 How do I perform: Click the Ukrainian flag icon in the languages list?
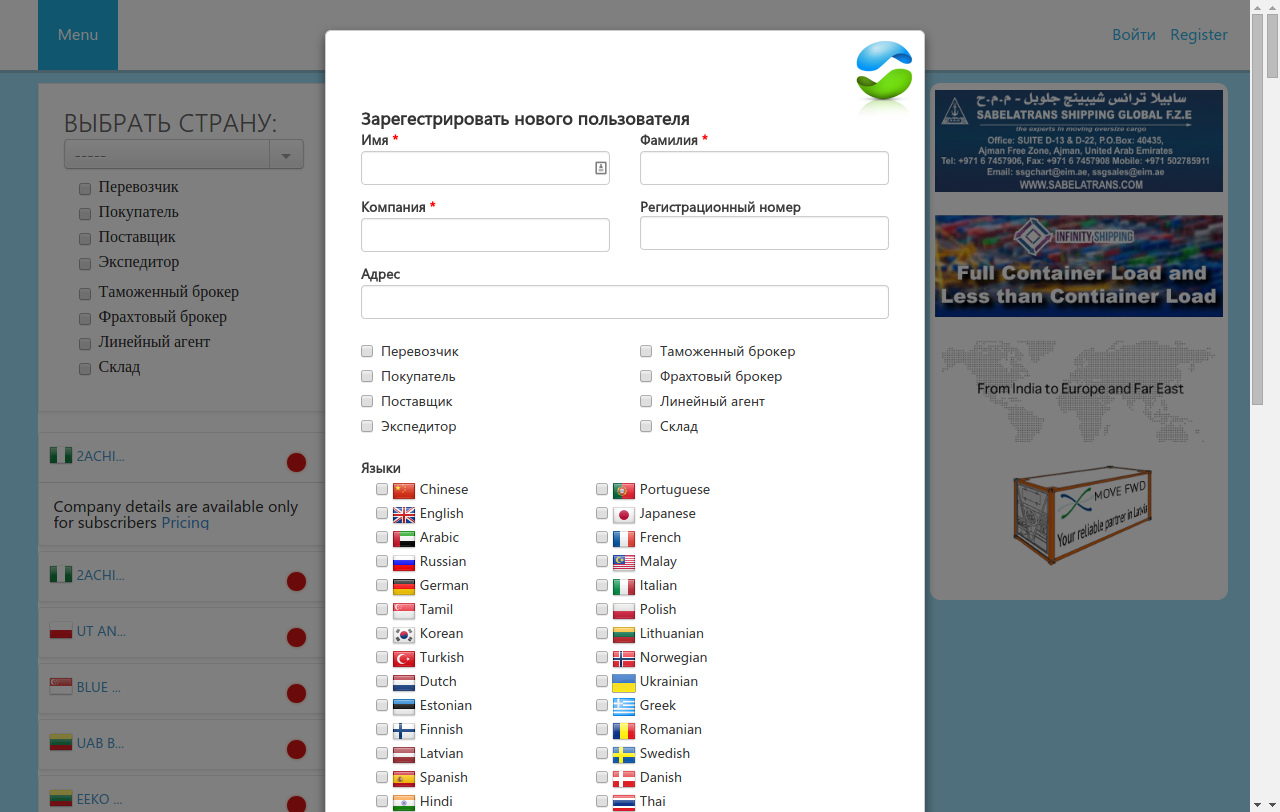(x=624, y=681)
